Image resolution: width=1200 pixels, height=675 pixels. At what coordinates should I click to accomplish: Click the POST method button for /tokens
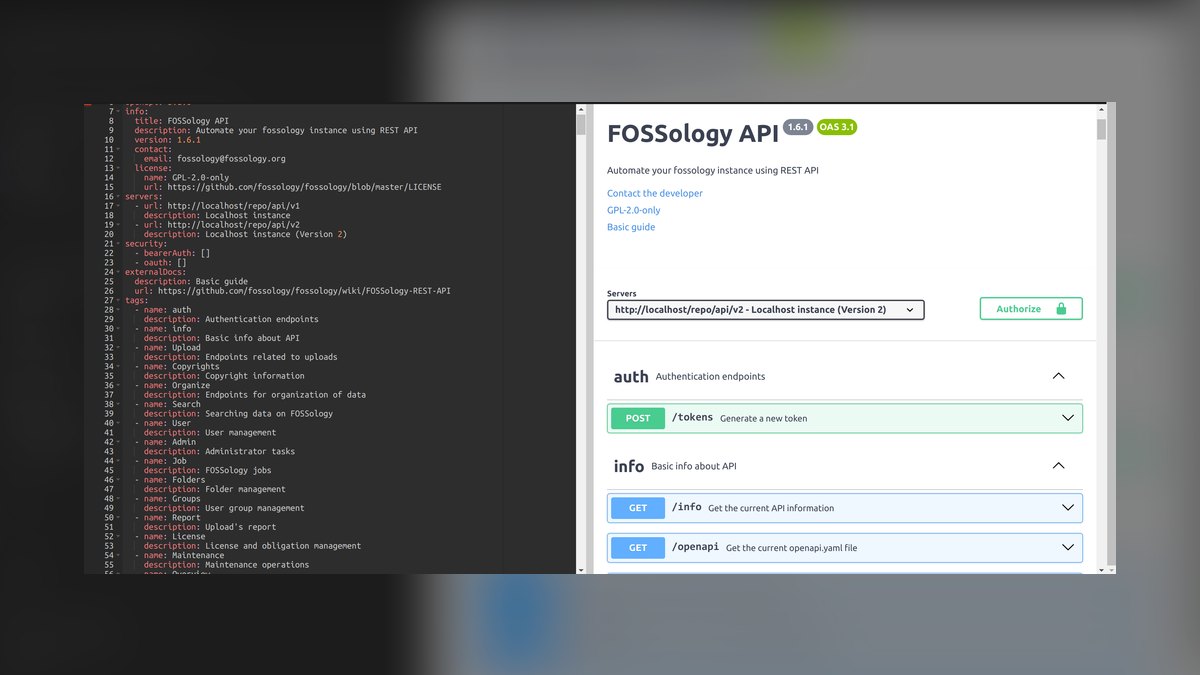pyautogui.click(x=638, y=418)
